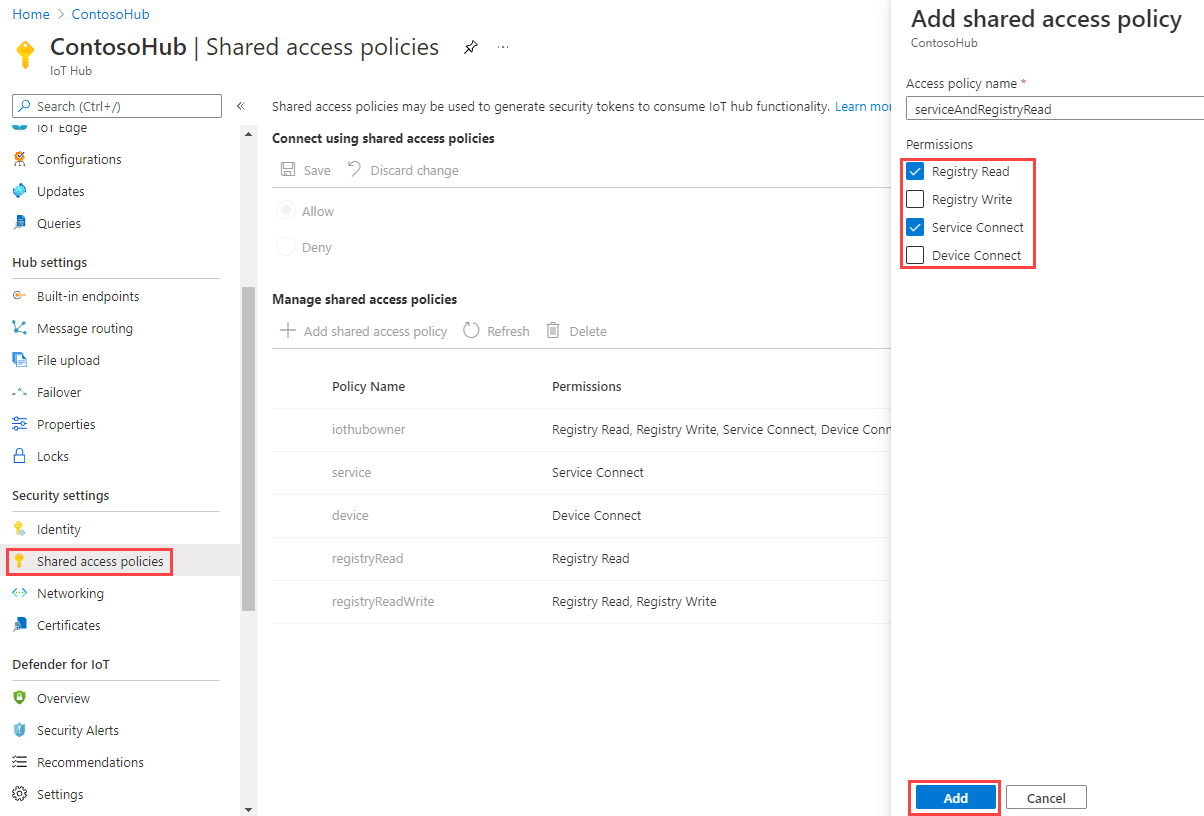Viewport: 1204px width, 816px height.
Task: Open Security Alerts shield icon item
Action: (x=19, y=730)
